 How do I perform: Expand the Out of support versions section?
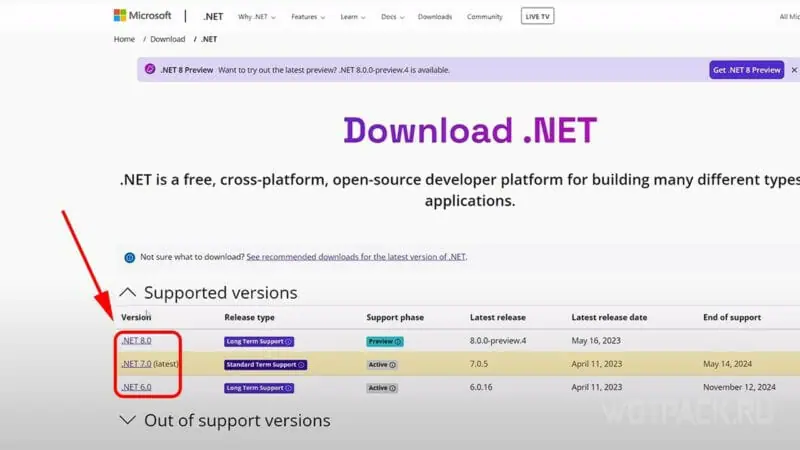tap(128, 420)
